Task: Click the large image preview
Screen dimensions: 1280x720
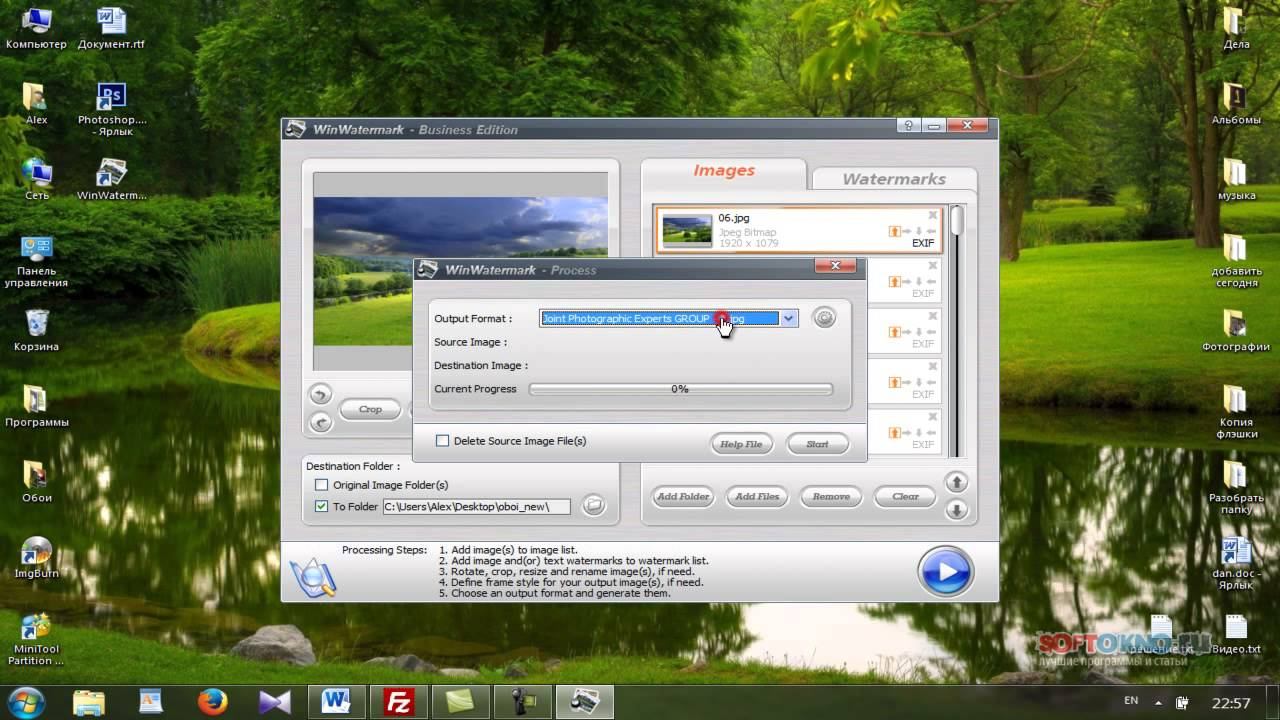Action: (461, 270)
